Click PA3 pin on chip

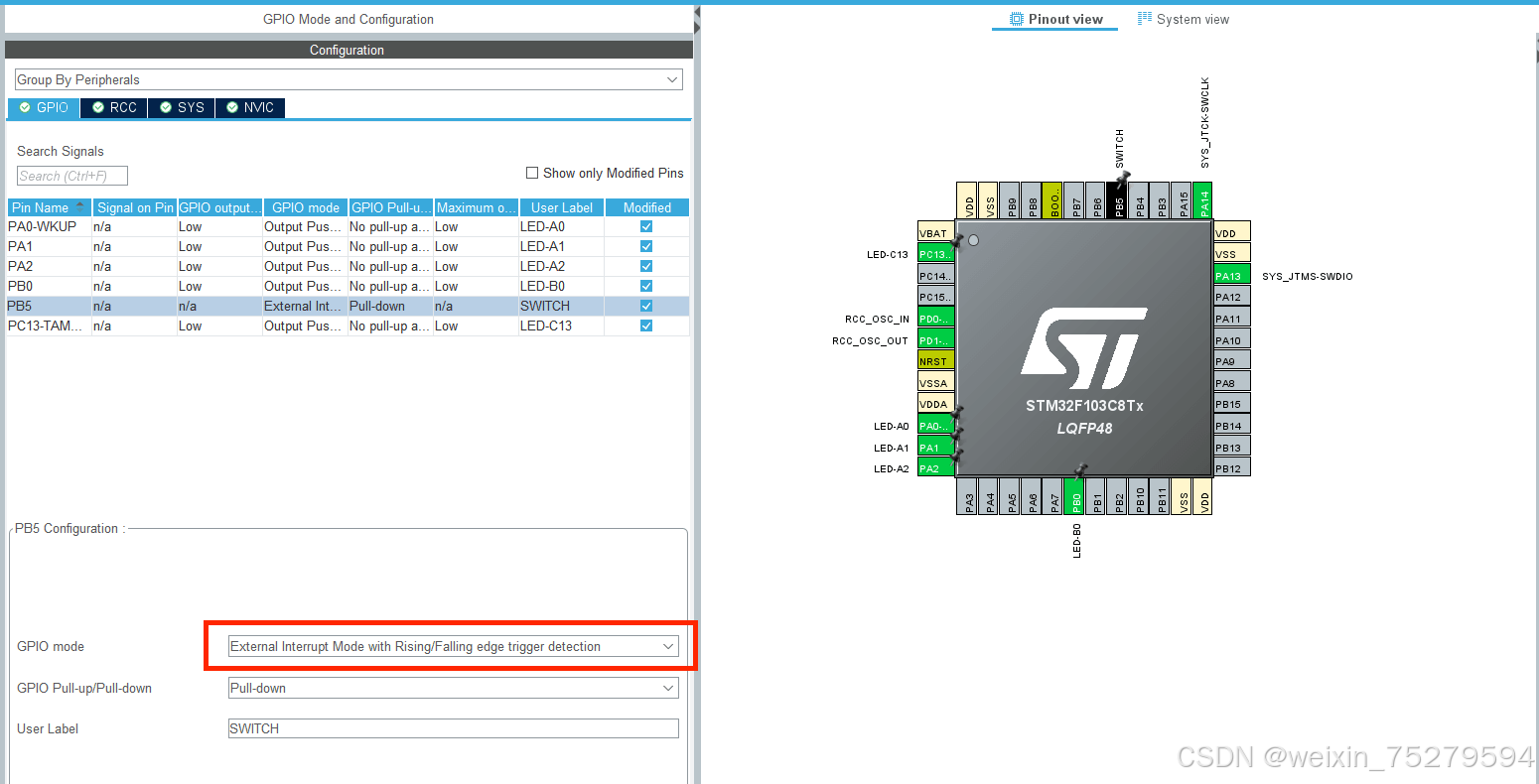pos(968,496)
